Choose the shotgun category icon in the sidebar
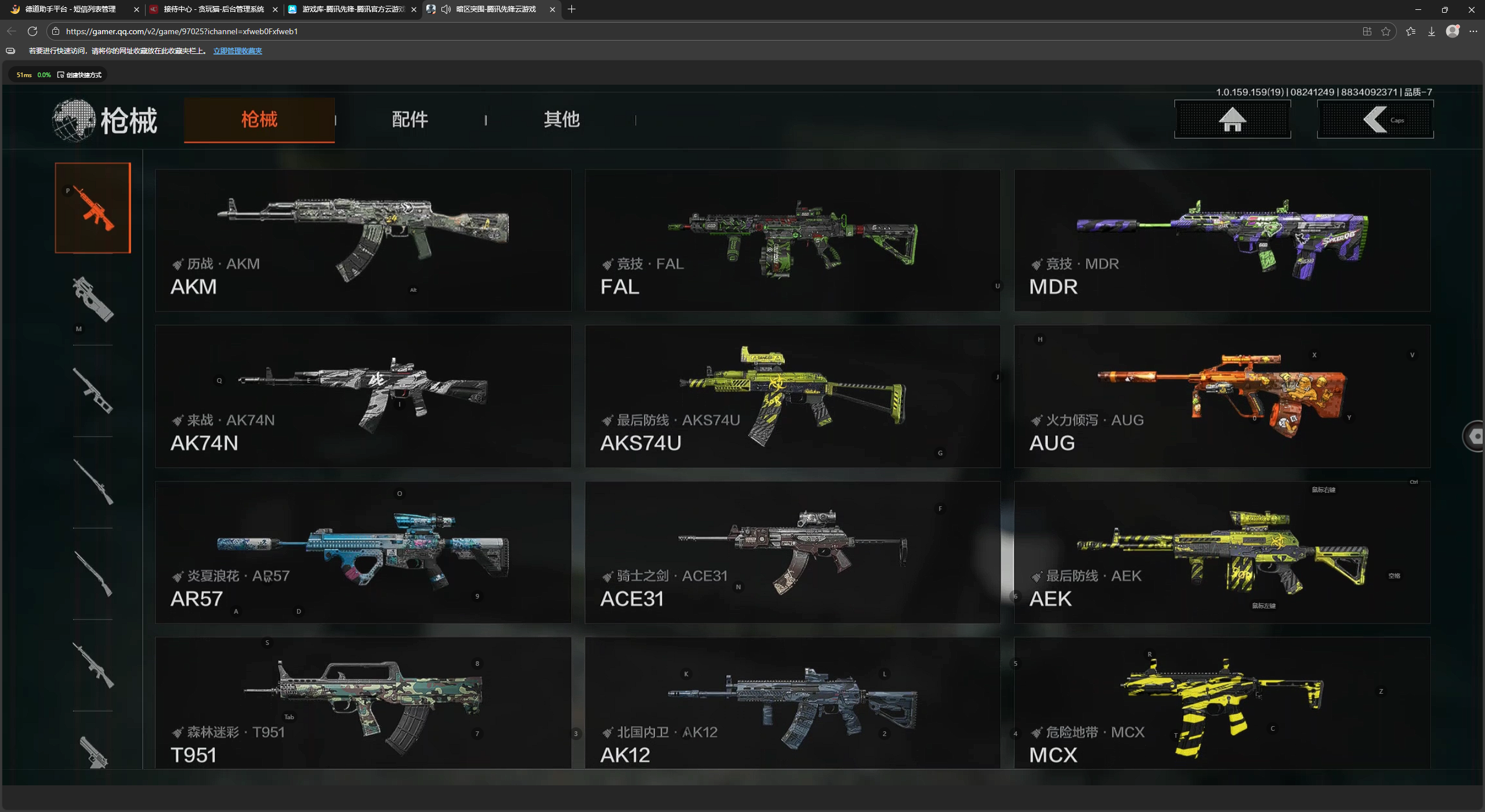The height and width of the screenshot is (812, 1485). (93, 573)
